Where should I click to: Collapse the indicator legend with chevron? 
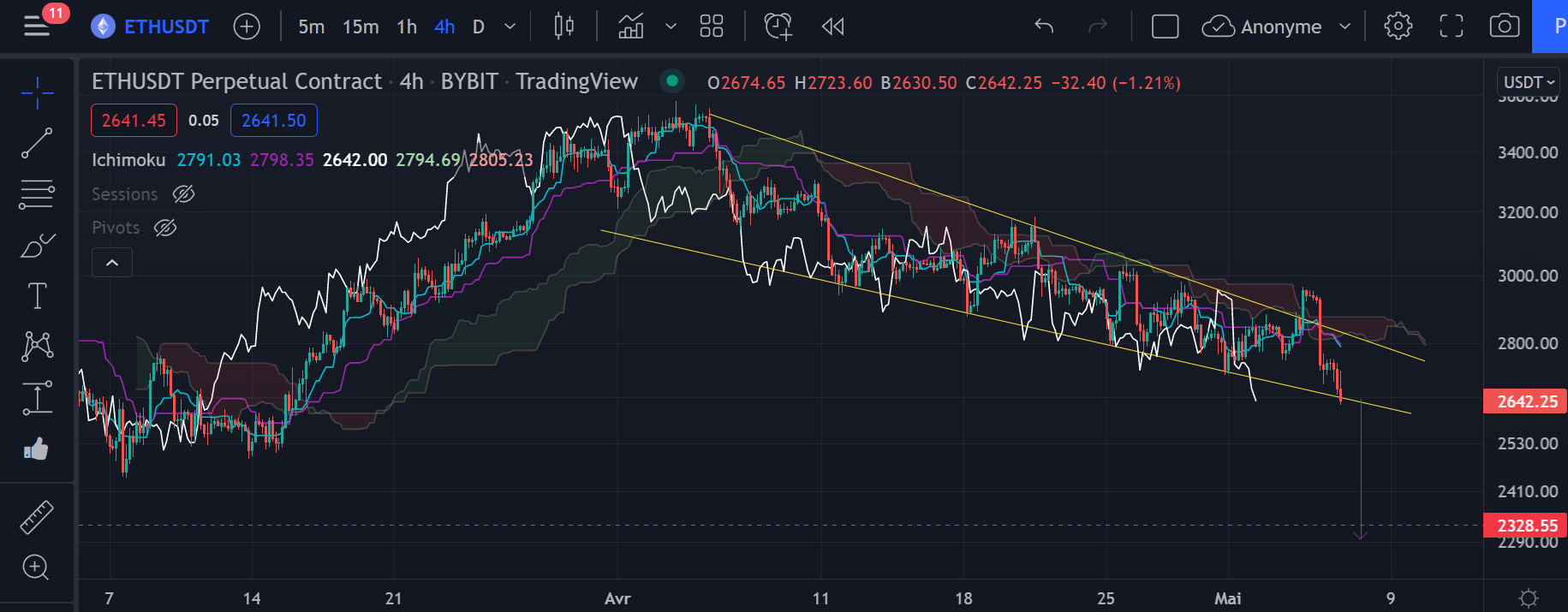[112, 263]
